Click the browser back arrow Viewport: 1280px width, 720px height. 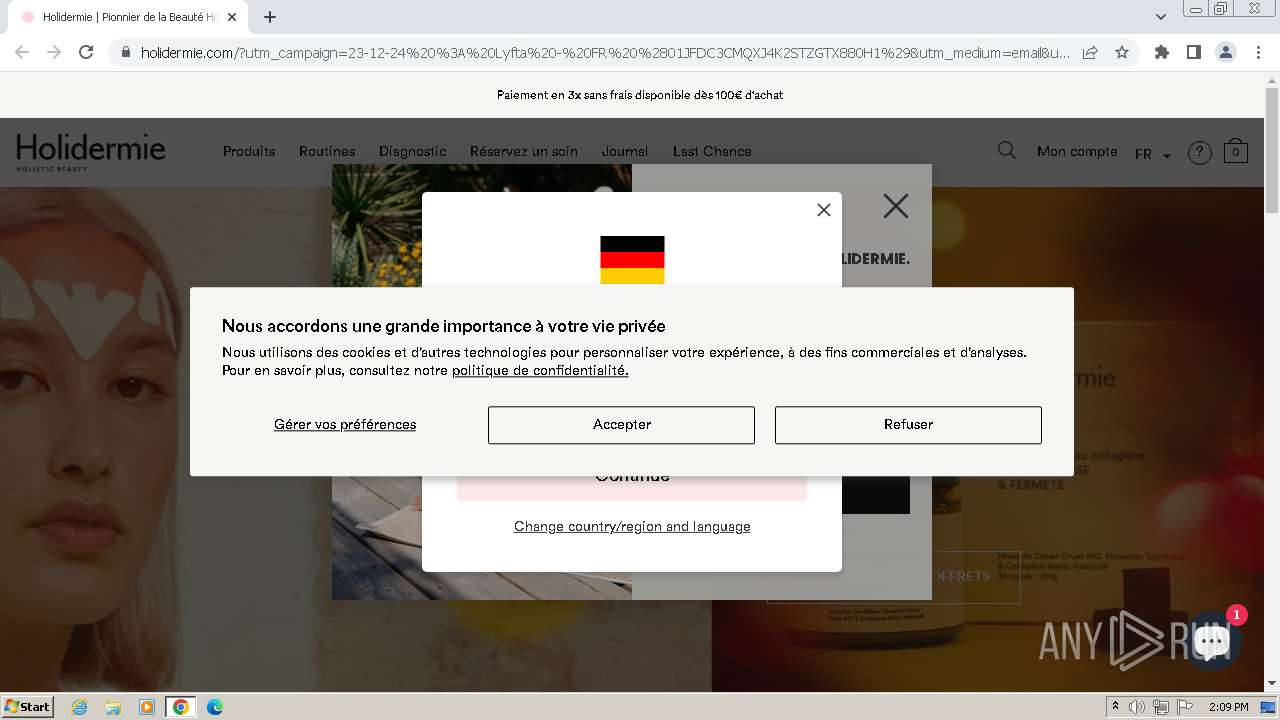pos(22,52)
